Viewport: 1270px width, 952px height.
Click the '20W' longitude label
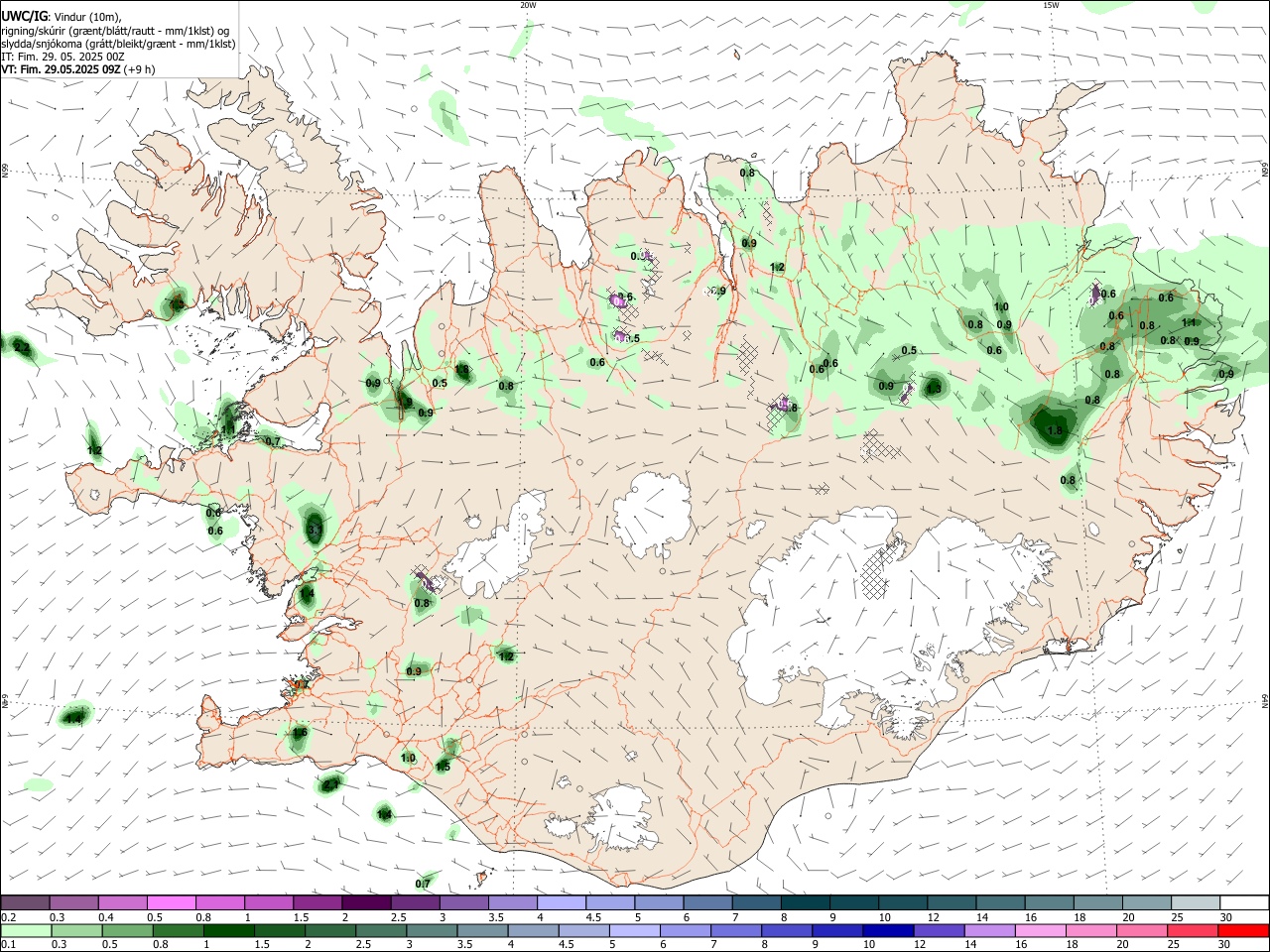click(x=528, y=5)
